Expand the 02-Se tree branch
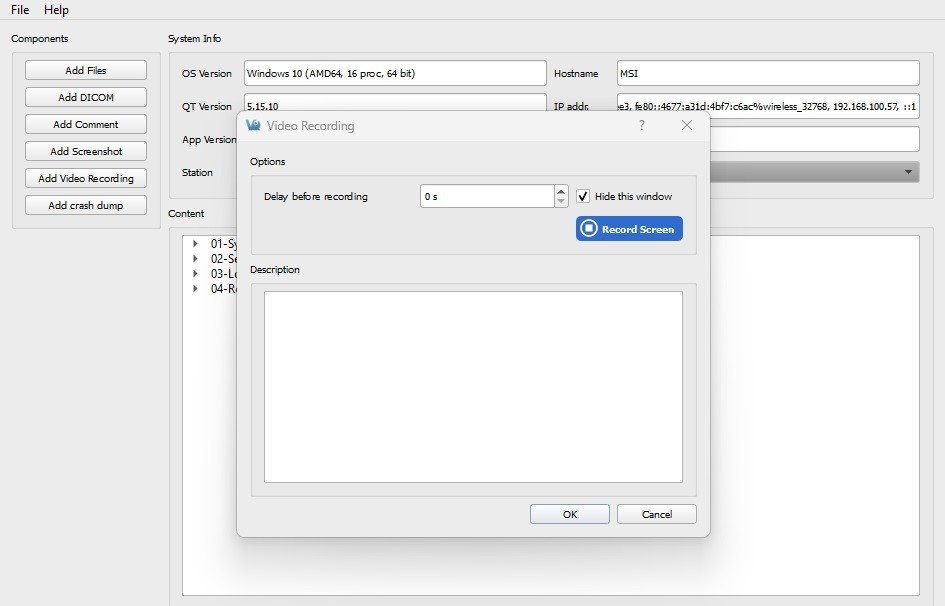The height and width of the screenshot is (606, 945). tap(195, 258)
